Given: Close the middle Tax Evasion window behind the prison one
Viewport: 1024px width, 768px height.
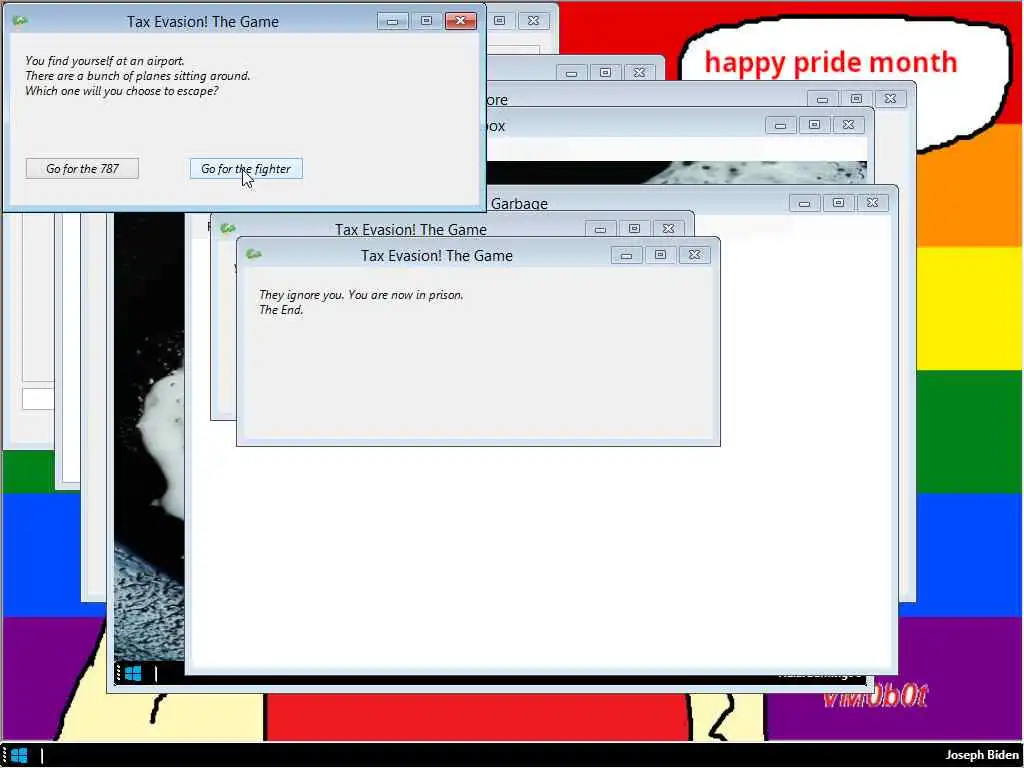Looking at the screenshot, I should (x=668, y=229).
